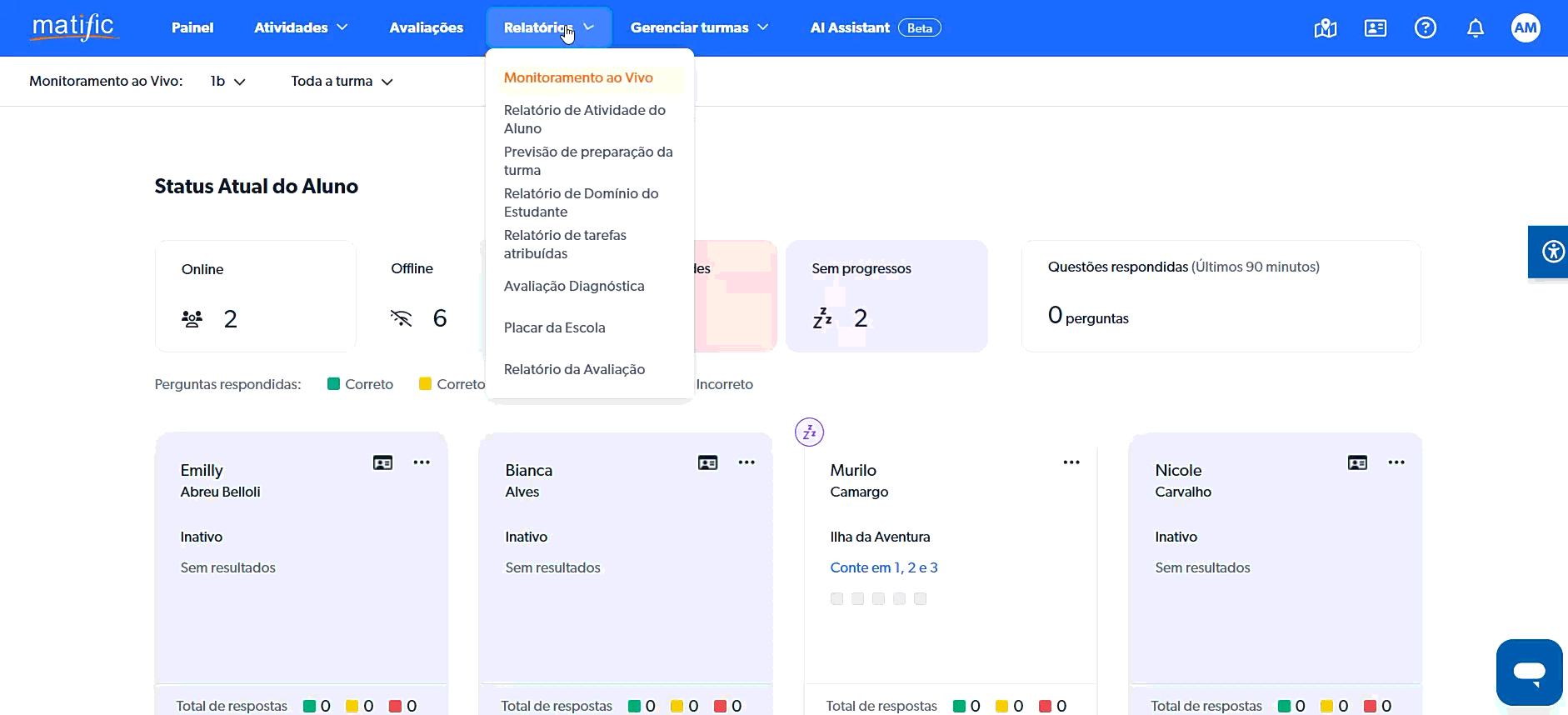Image resolution: width=1568 pixels, height=715 pixels.
Task: Choose Placar da Escola menu item
Action: (554, 328)
